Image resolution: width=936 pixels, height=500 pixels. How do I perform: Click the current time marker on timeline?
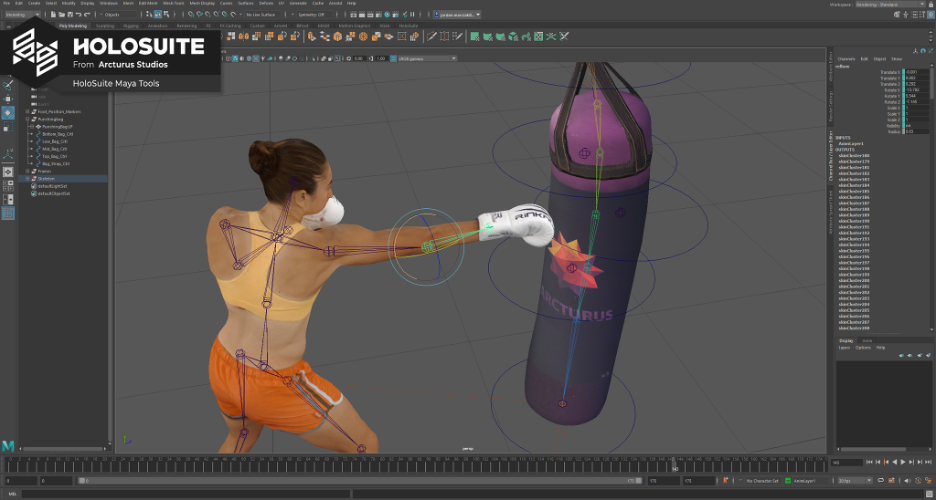[x=674, y=464]
